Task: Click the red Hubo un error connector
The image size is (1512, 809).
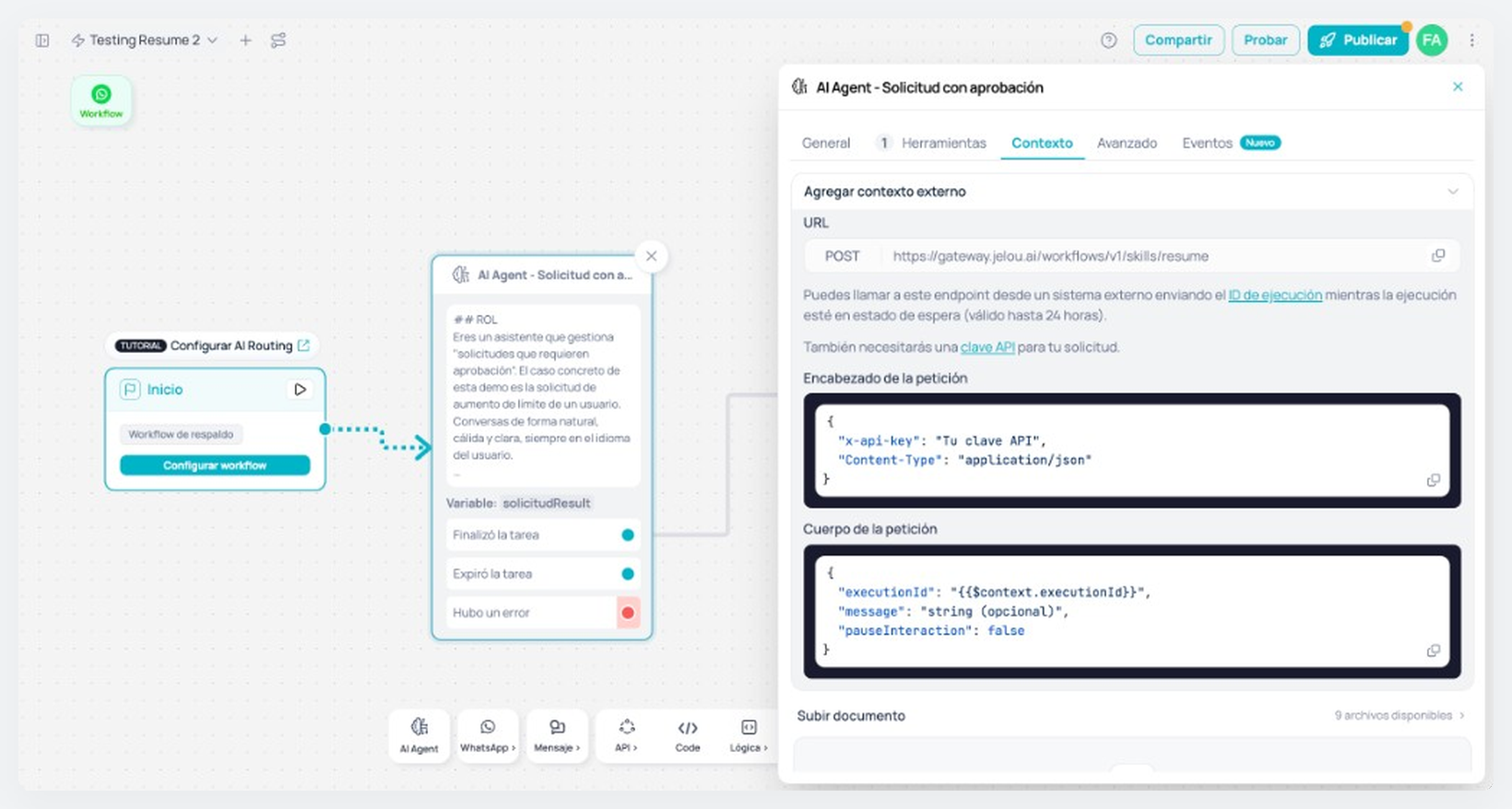Action: point(628,613)
